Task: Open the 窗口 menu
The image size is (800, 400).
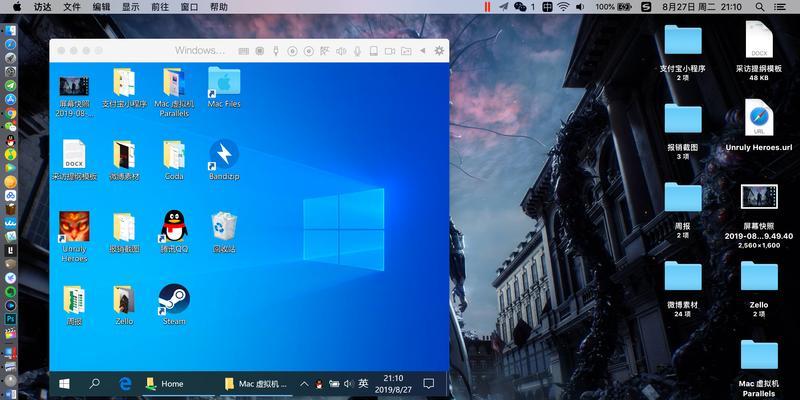Action: coord(189,7)
